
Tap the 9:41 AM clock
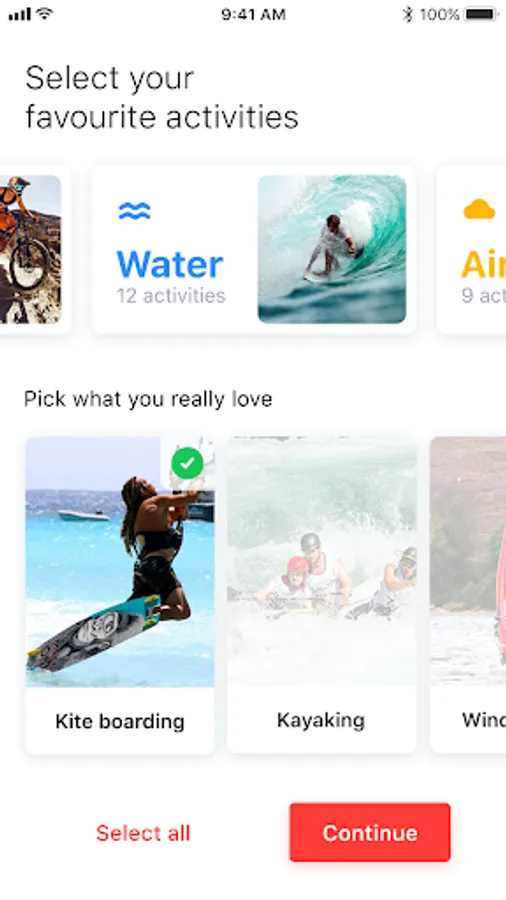click(x=253, y=14)
